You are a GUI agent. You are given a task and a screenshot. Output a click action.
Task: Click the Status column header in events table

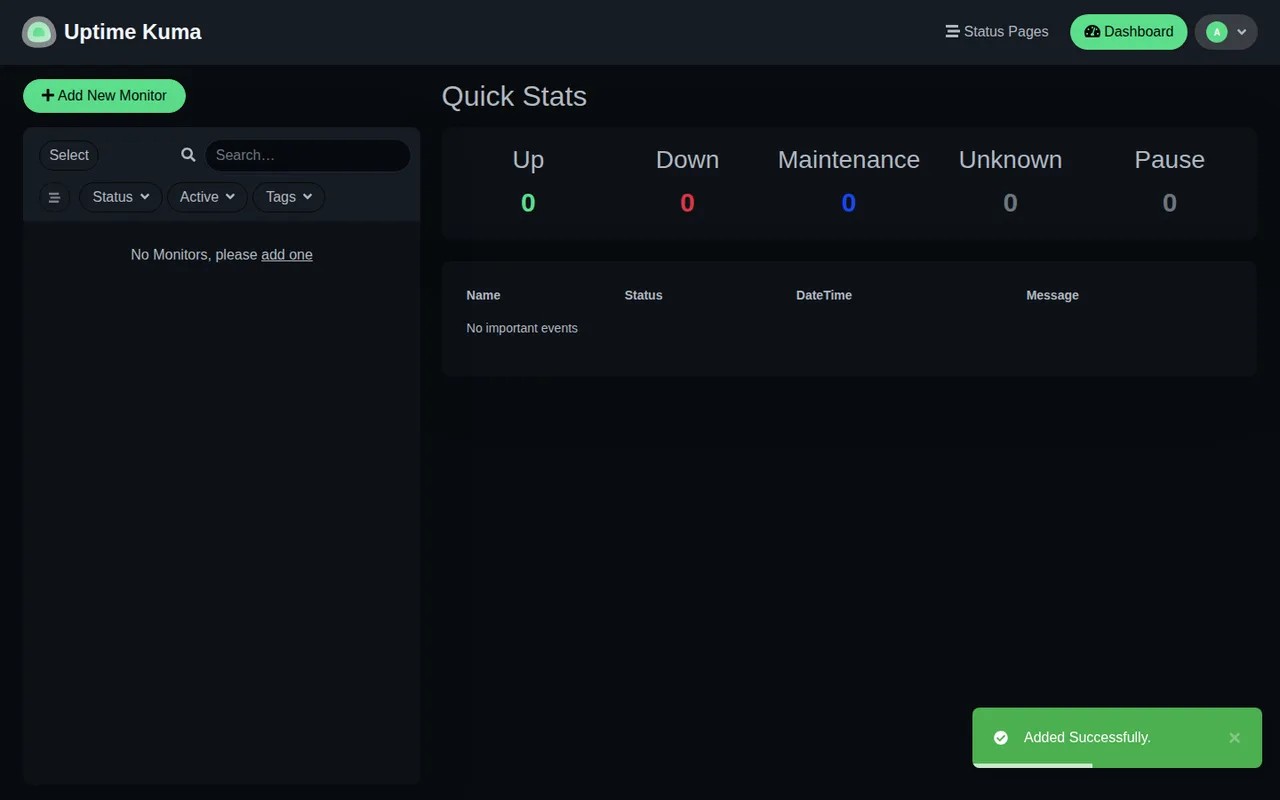tap(643, 295)
